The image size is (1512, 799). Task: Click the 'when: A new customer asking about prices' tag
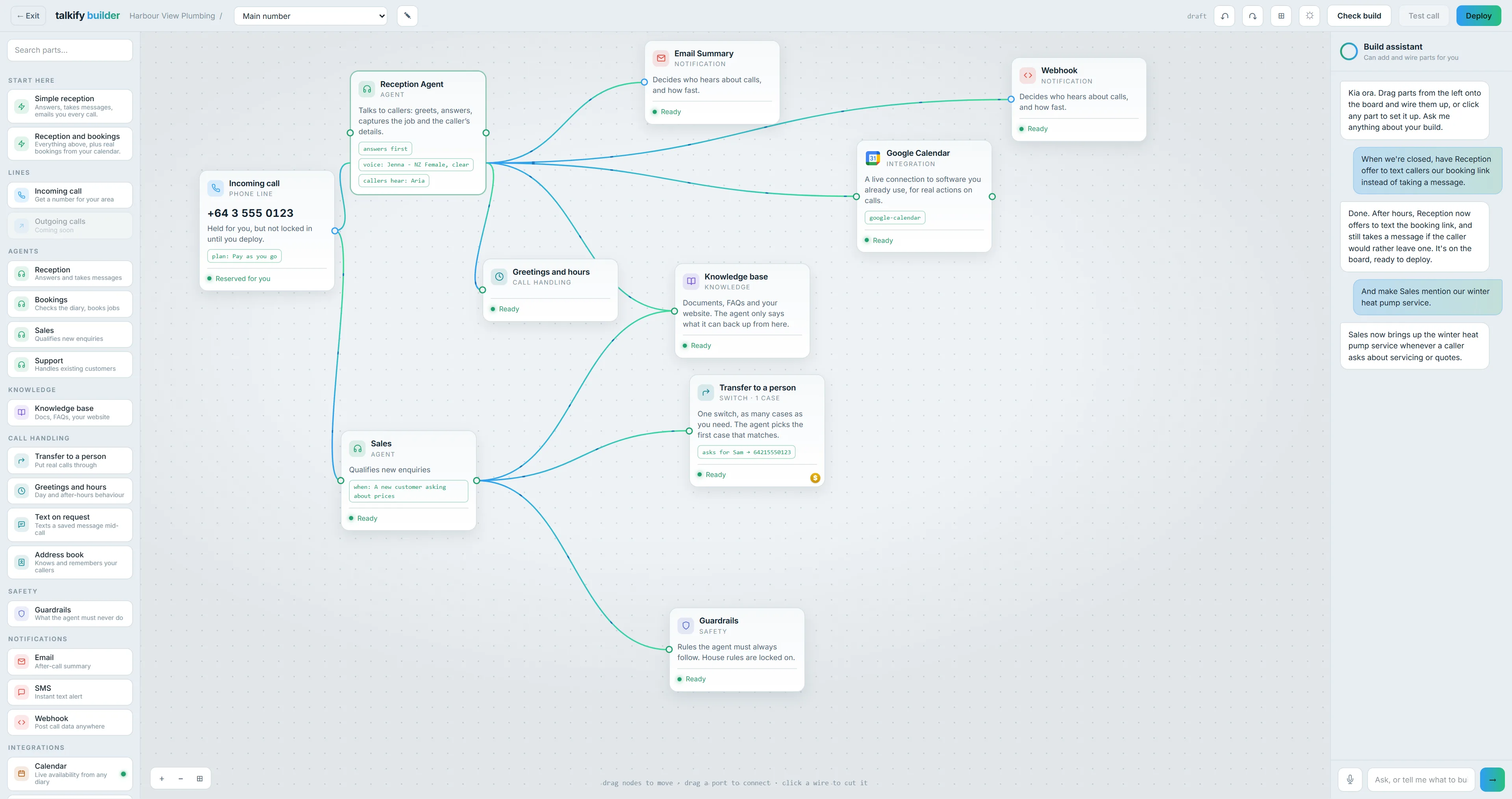point(409,492)
